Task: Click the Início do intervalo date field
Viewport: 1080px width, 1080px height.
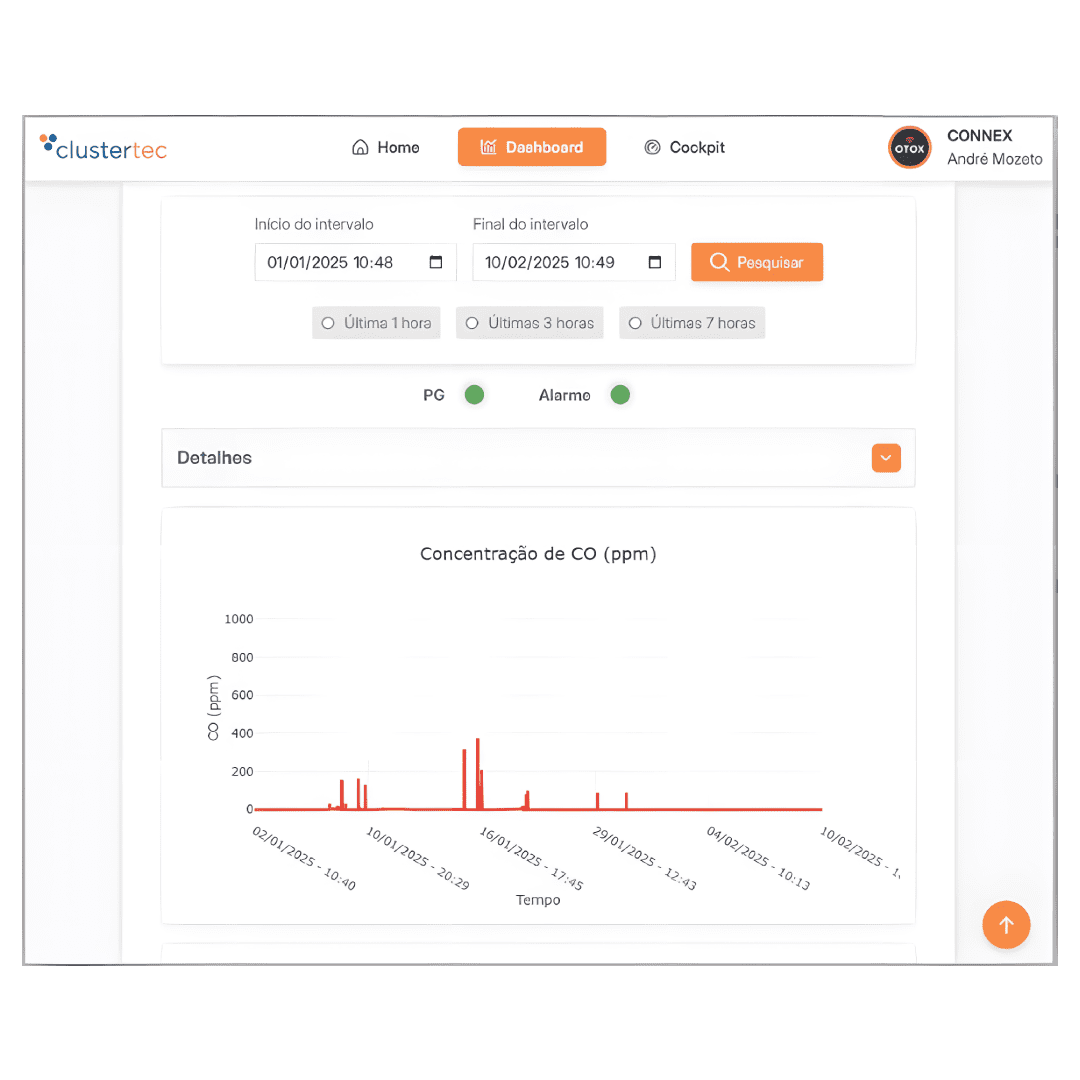Action: coord(340,263)
